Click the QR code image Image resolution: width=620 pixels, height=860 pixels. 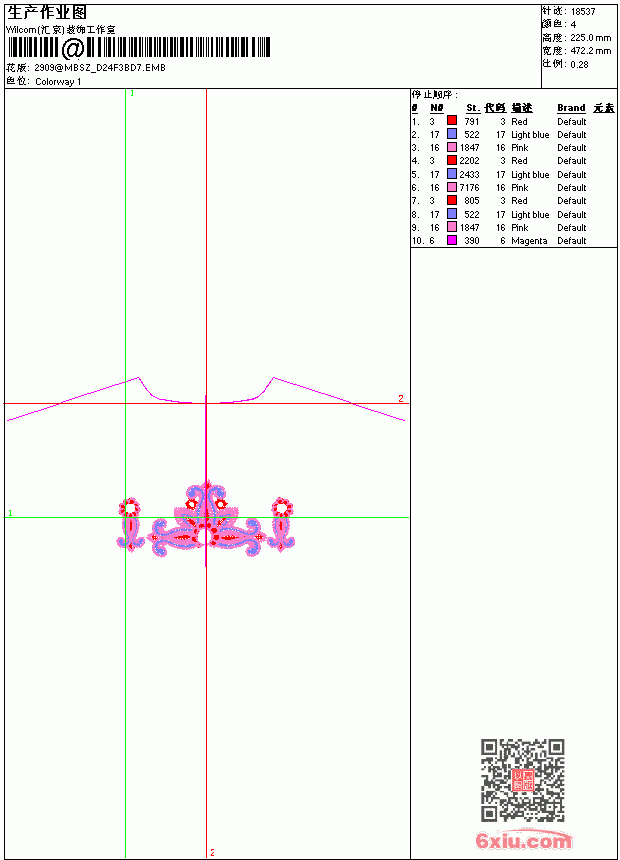[523, 780]
